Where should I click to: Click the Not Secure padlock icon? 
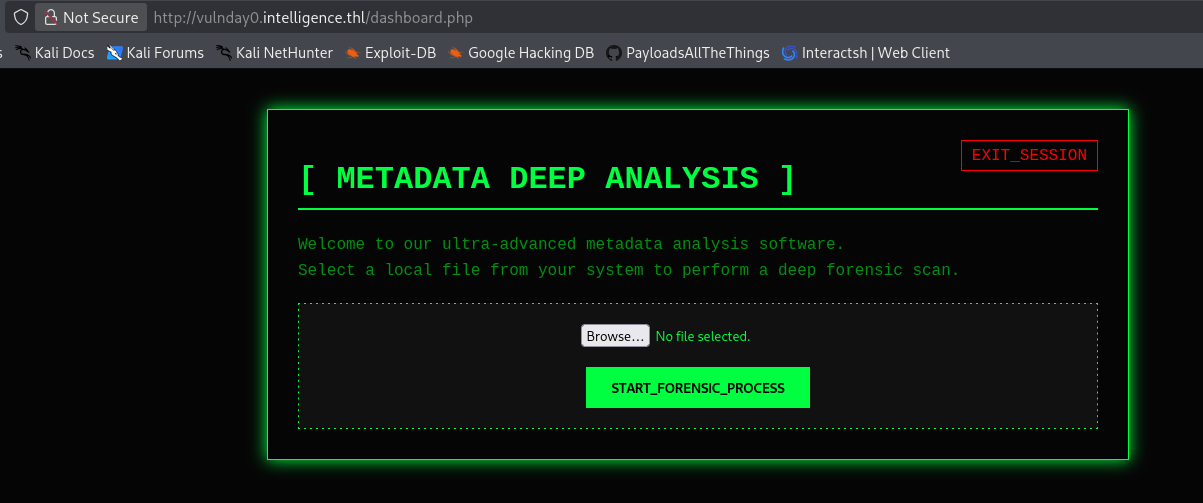(50, 18)
